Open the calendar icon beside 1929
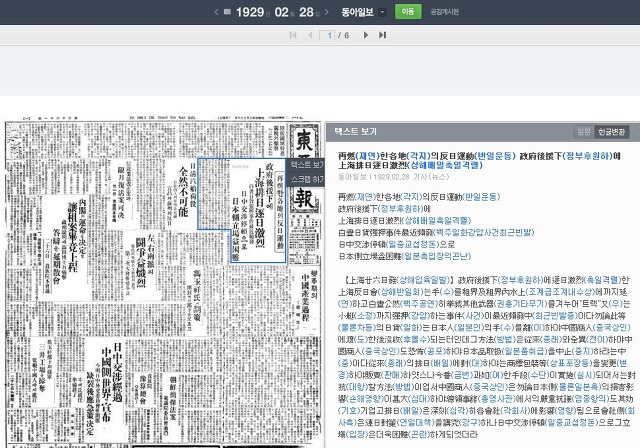Viewport: 640px width, 448px height. [227, 12]
